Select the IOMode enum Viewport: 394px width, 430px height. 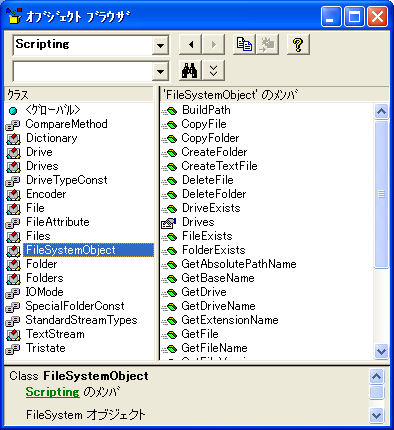44,292
